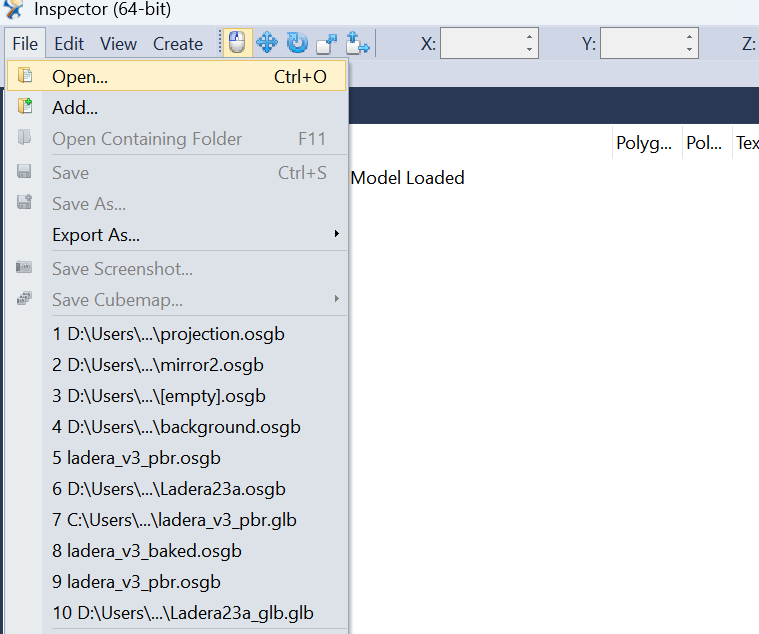Screen dimensions: 759x634
Task: Click the Add file icon with green plus
Action: coord(25,106)
